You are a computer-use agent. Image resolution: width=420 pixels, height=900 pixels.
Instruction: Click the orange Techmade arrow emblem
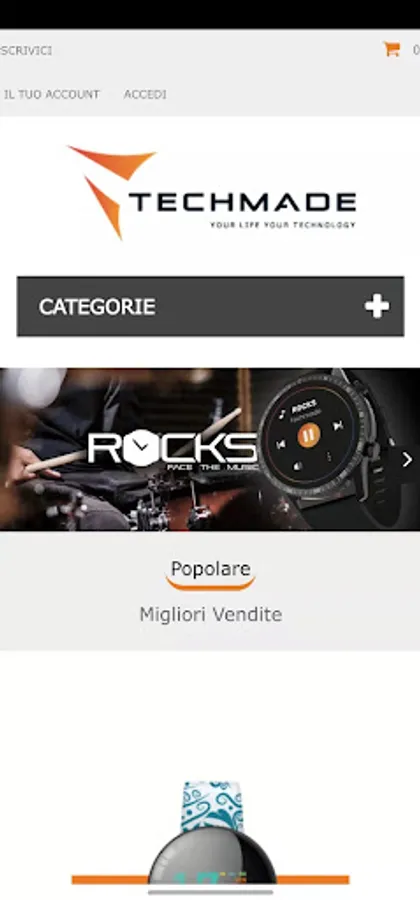(x=112, y=191)
